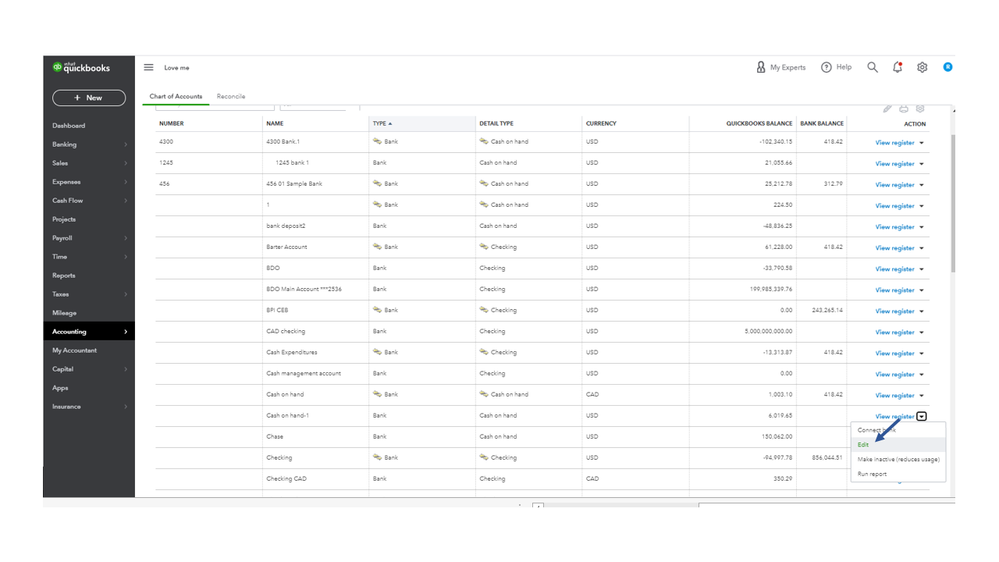Open My Experts person icon

coord(761,67)
